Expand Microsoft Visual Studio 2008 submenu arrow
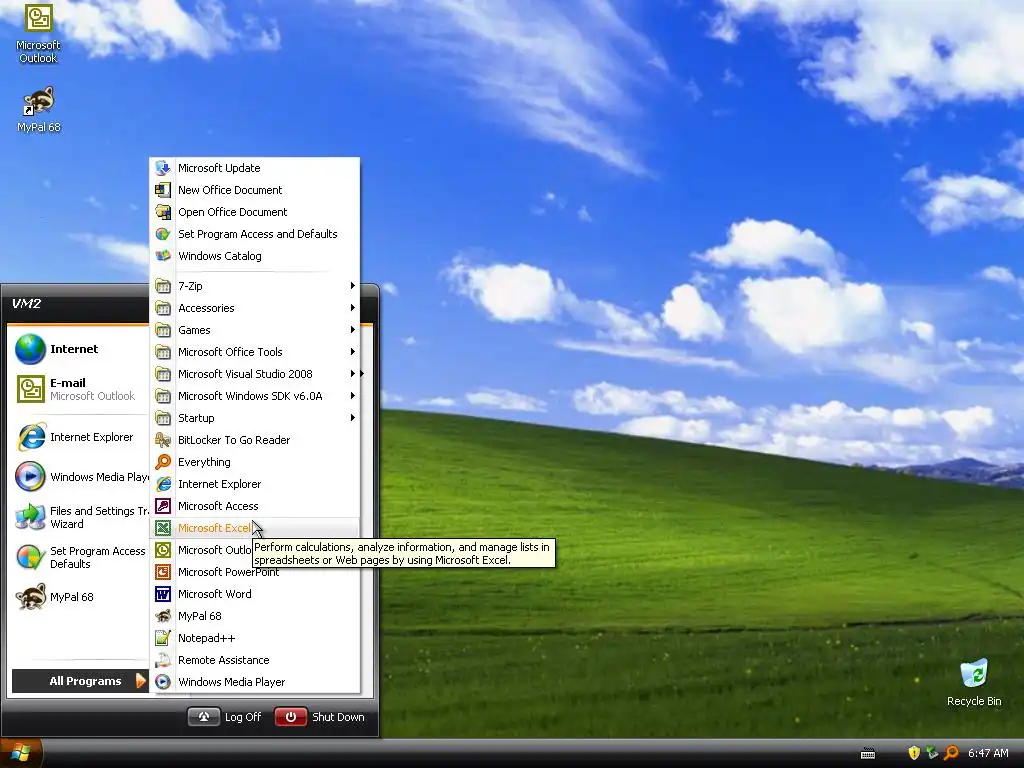The width and height of the screenshot is (1024, 768). (353, 374)
